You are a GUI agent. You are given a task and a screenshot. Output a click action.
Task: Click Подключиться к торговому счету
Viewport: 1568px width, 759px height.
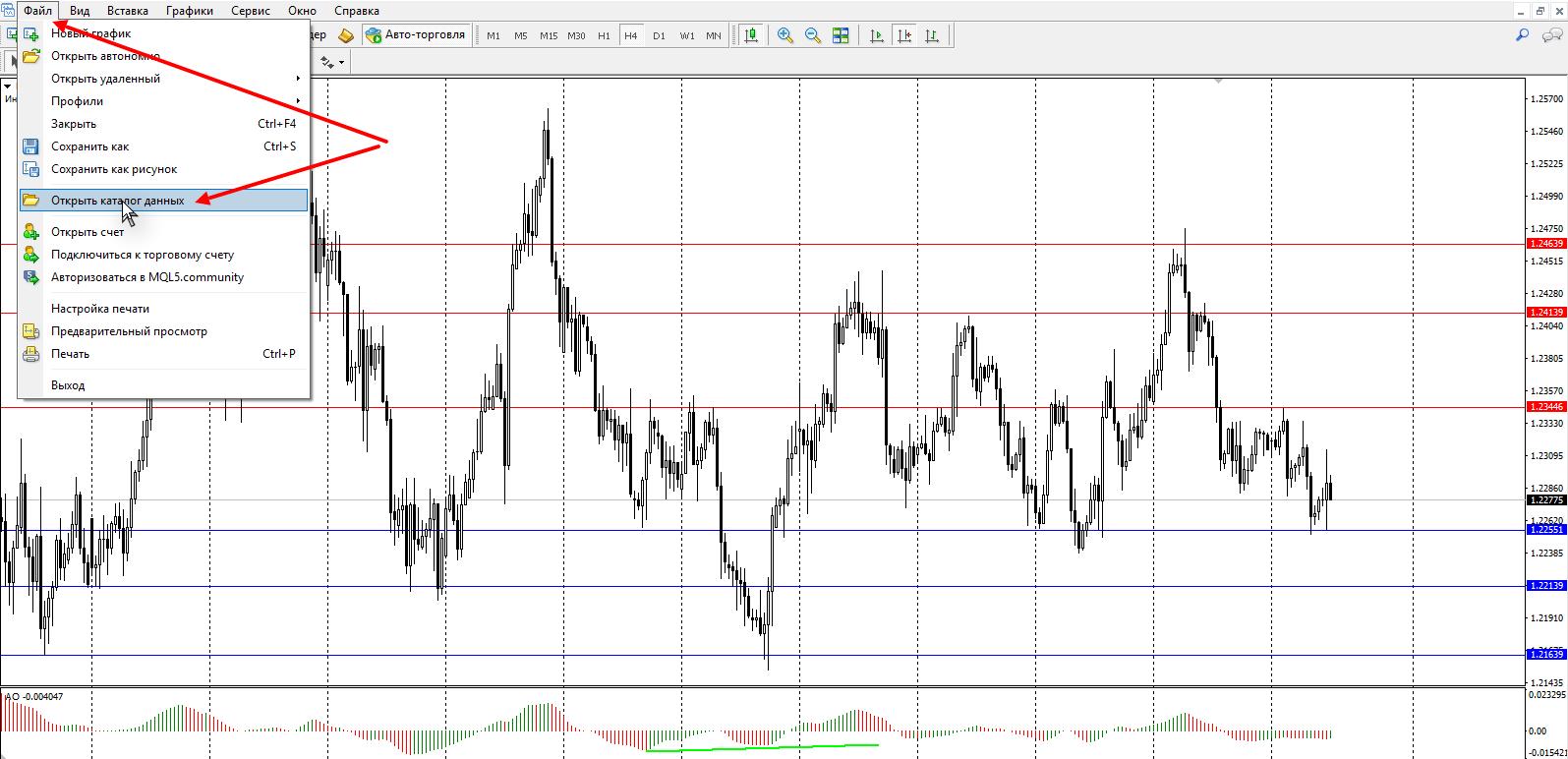coord(143,255)
